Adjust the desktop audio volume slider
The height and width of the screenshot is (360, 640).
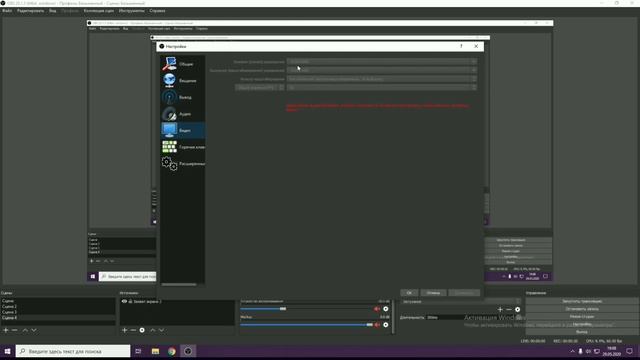306,309
